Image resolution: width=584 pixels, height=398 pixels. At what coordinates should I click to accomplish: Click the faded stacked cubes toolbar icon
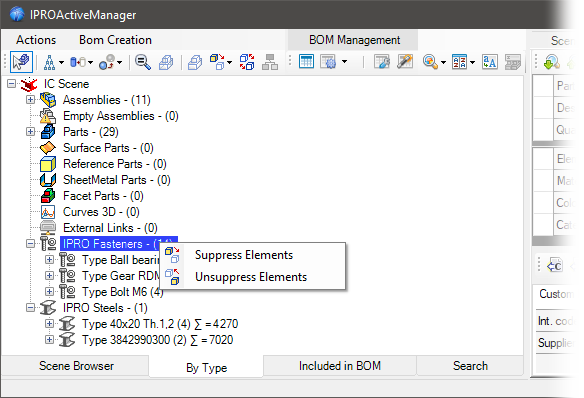[166, 62]
